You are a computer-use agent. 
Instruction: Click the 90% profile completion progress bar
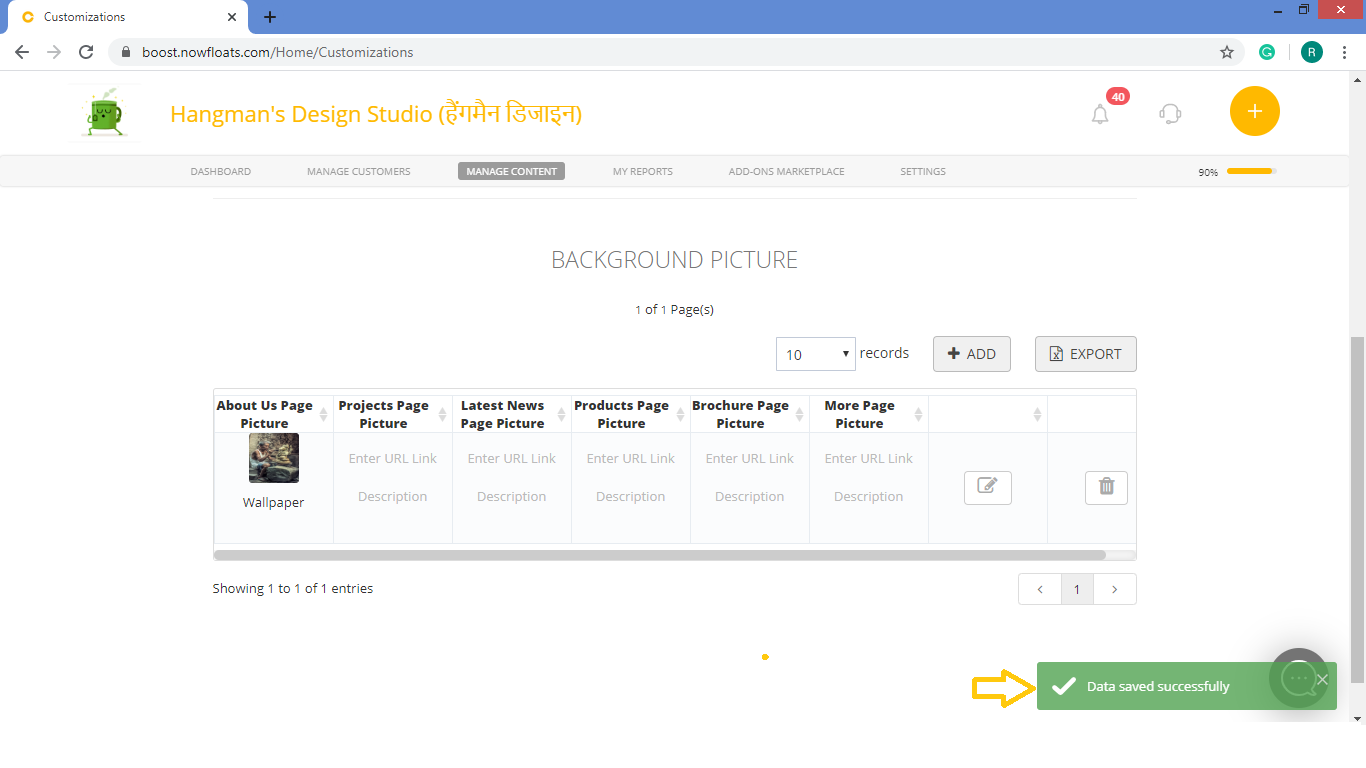tap(1252, 171)
